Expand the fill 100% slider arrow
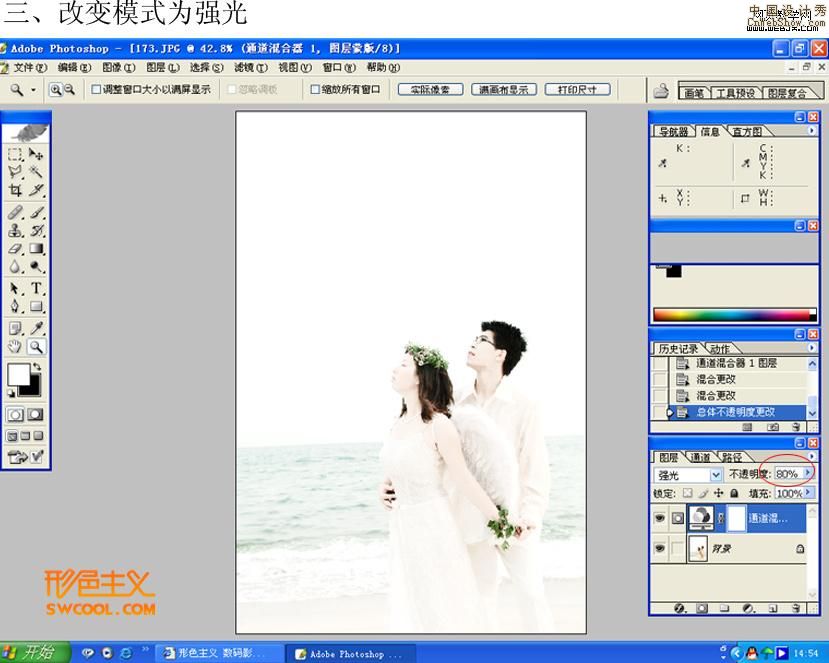 point(808,493)
